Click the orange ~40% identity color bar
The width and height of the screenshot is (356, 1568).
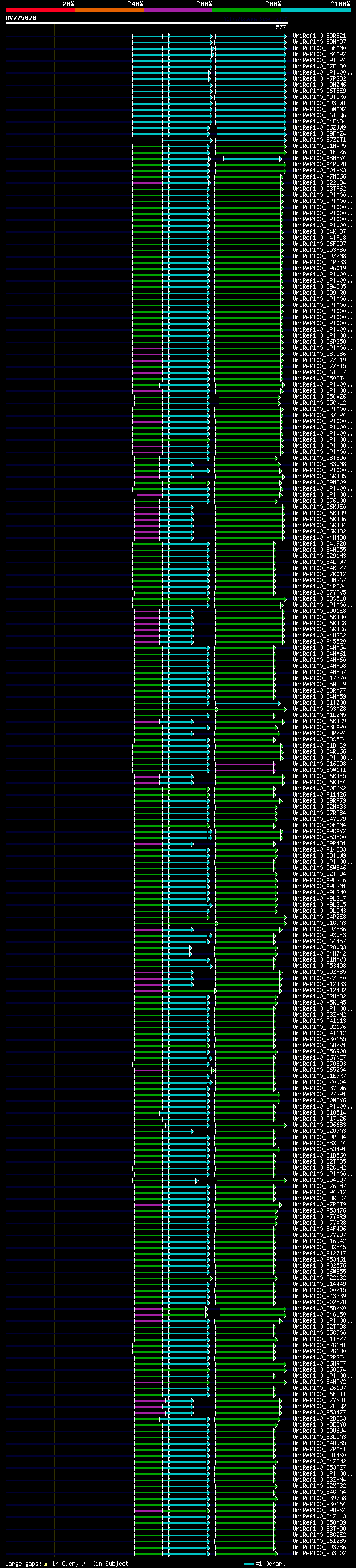tap(109, 11)
